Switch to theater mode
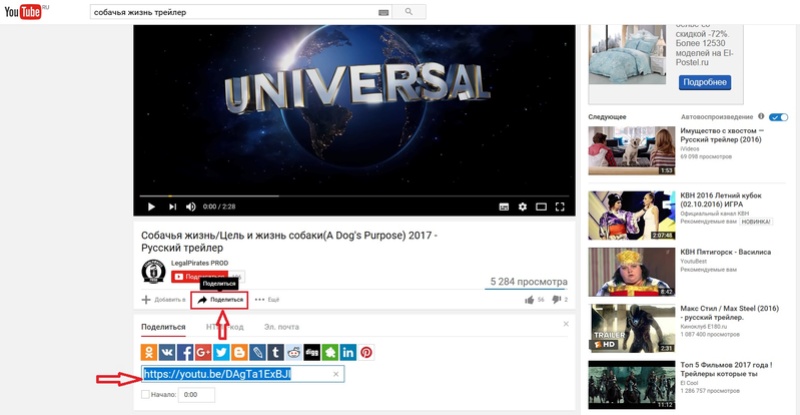 [541, 207]
